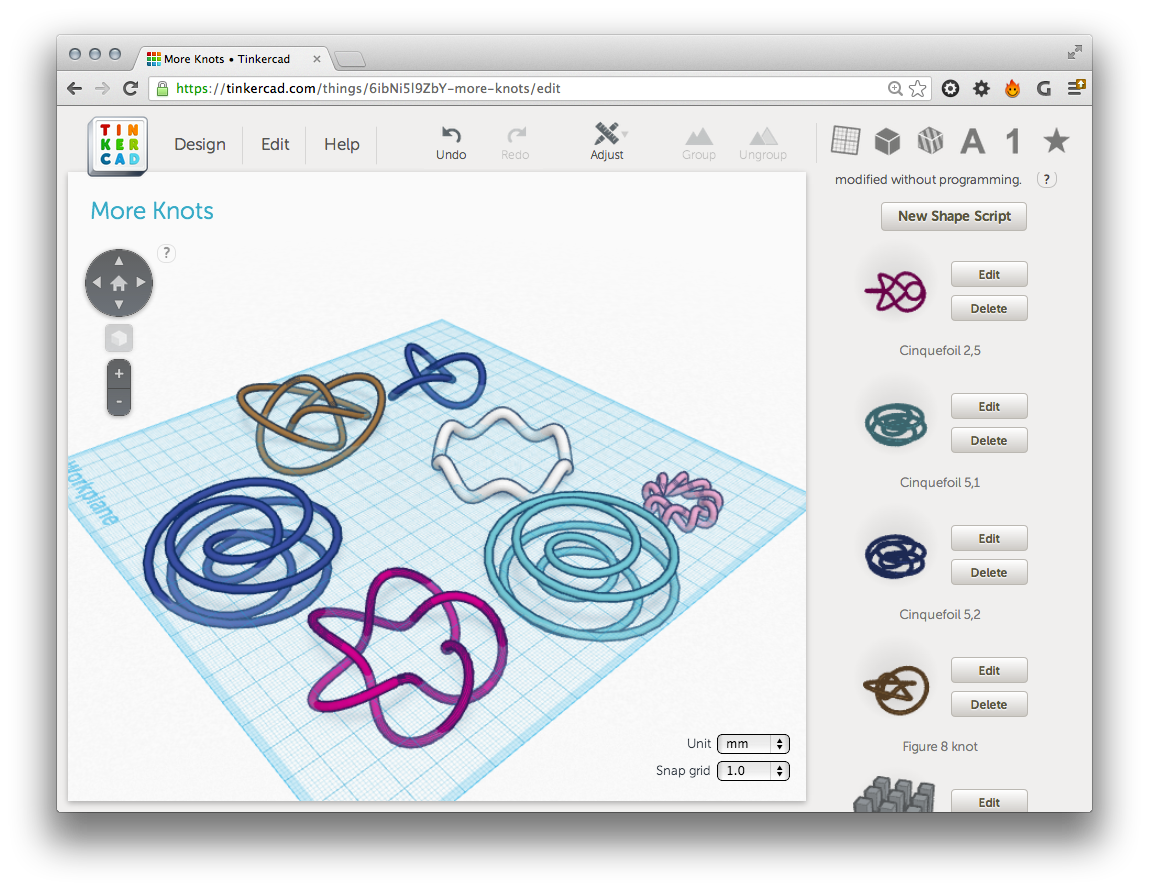Open favorites star shape category
The width and height of the screenshot is (1149, 891).
point(1056,141)
